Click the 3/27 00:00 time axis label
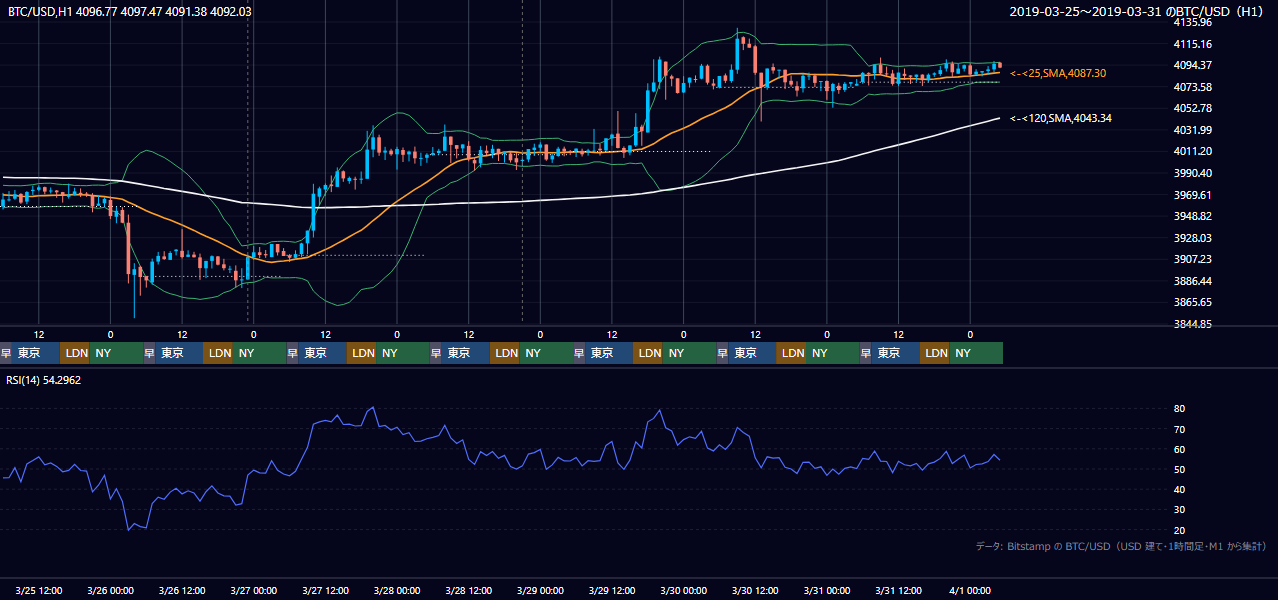1278x600 pixels. point(254,590)
